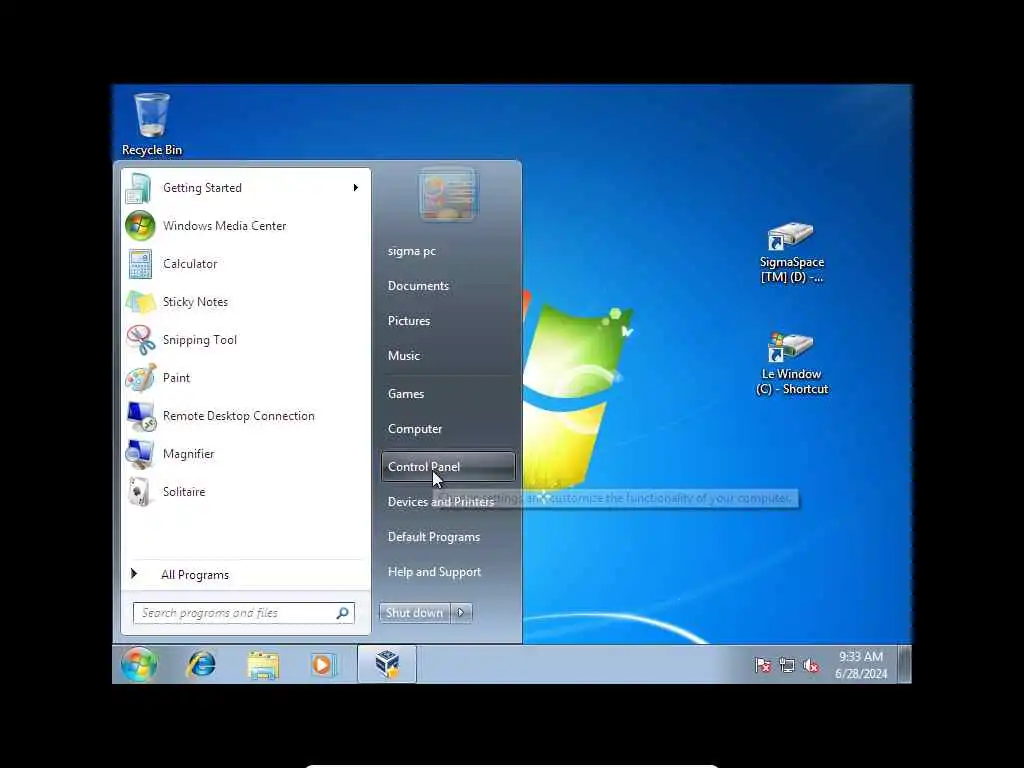This screenshot has width=1024, height=768.
Task: Open Music library link
Action: [404, 356]
